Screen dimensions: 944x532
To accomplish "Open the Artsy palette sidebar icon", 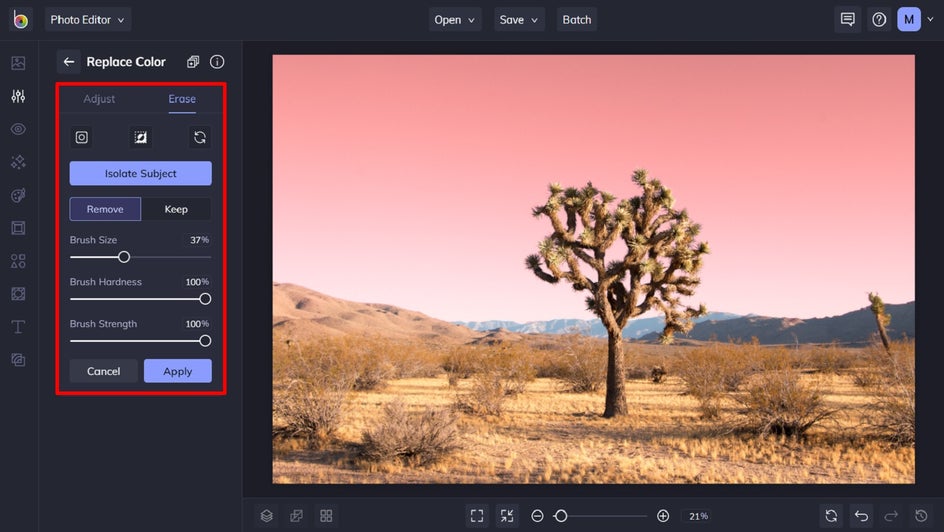I will click(18, 195).
